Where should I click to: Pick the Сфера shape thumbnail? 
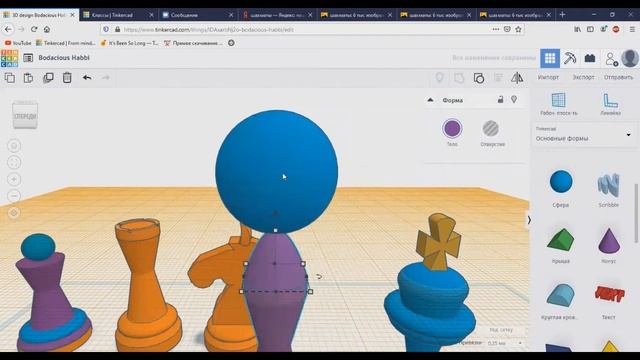pyautogui.click(x=561, y=182)
